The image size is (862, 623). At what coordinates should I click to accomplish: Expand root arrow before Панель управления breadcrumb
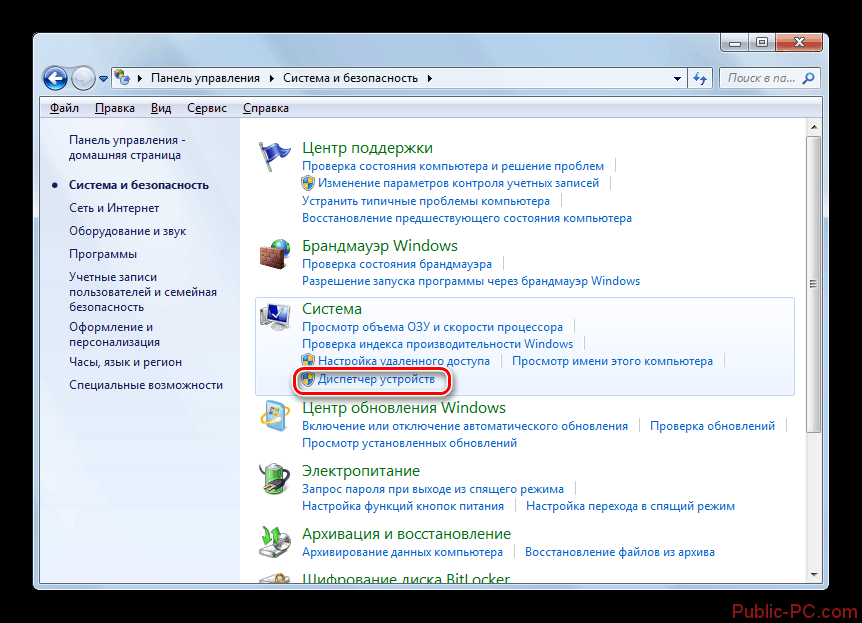tap(140, 79)
